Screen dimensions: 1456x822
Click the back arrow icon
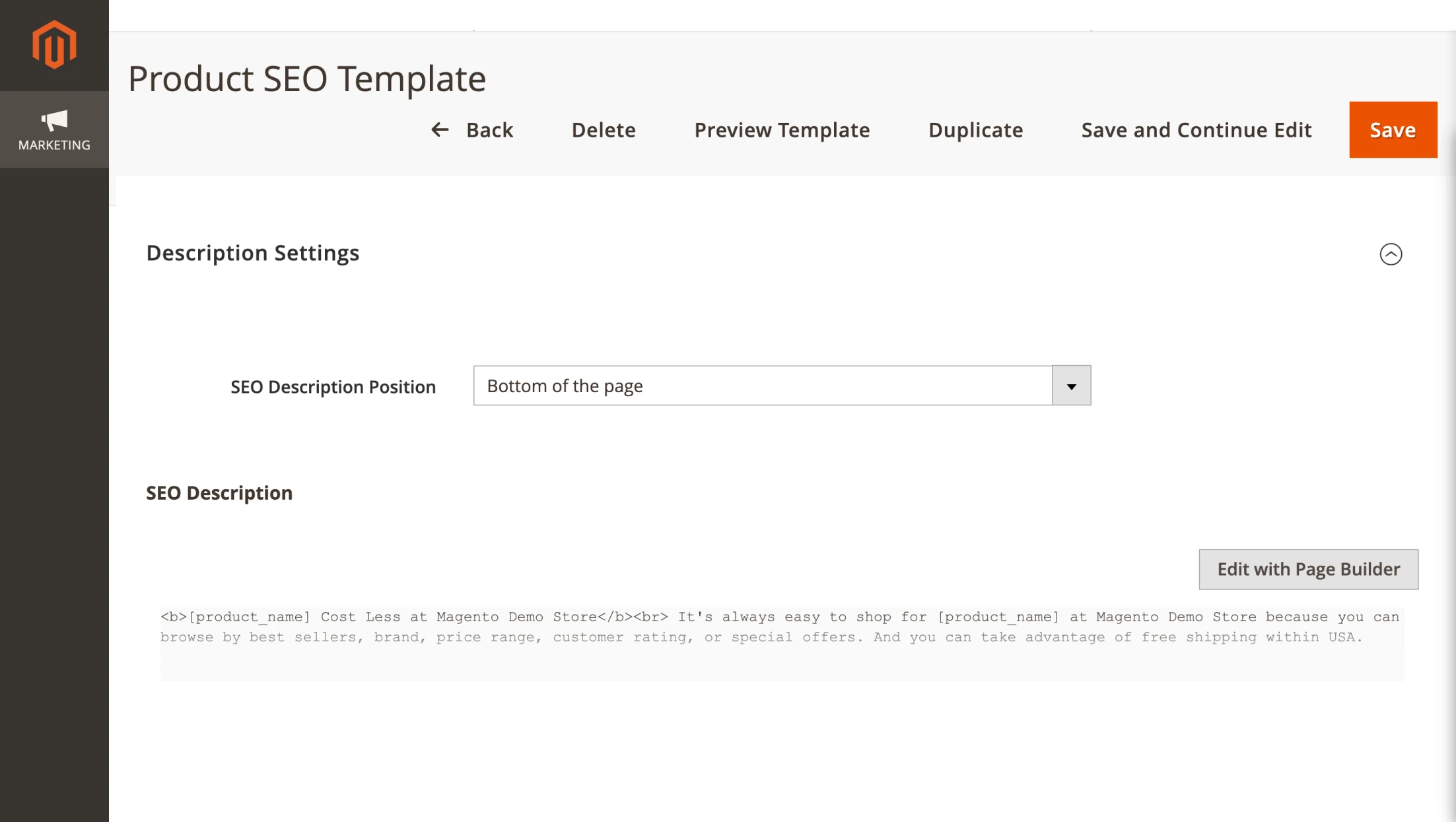pos(439,130)
